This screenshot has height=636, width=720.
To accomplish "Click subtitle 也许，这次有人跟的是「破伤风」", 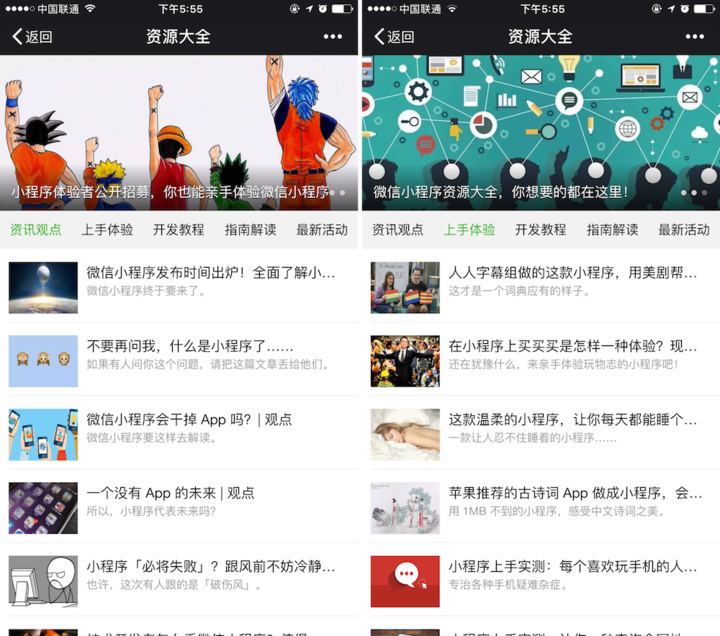I will [174, 585].
